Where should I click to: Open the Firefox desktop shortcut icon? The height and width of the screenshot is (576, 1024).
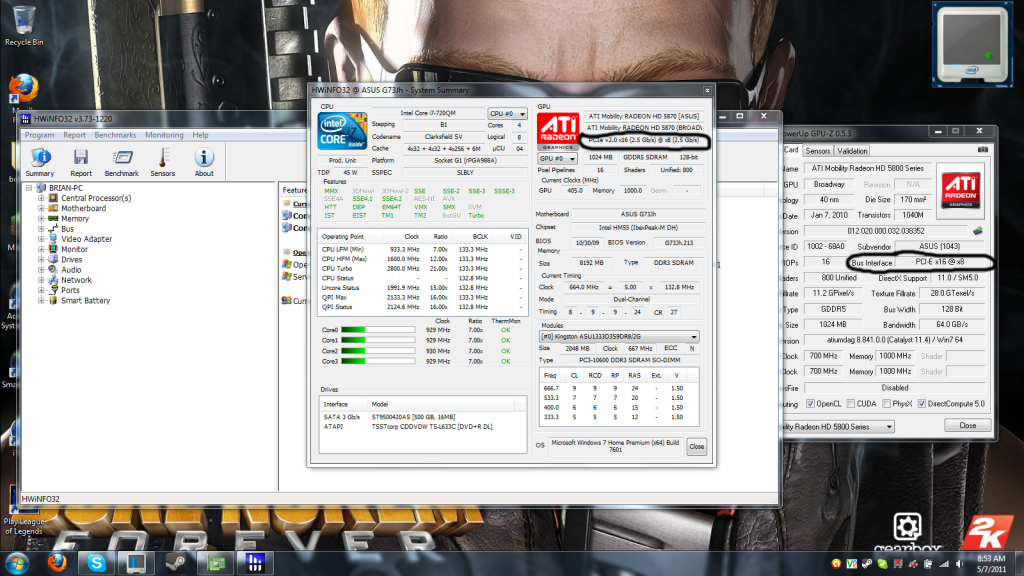click(24, 89)
